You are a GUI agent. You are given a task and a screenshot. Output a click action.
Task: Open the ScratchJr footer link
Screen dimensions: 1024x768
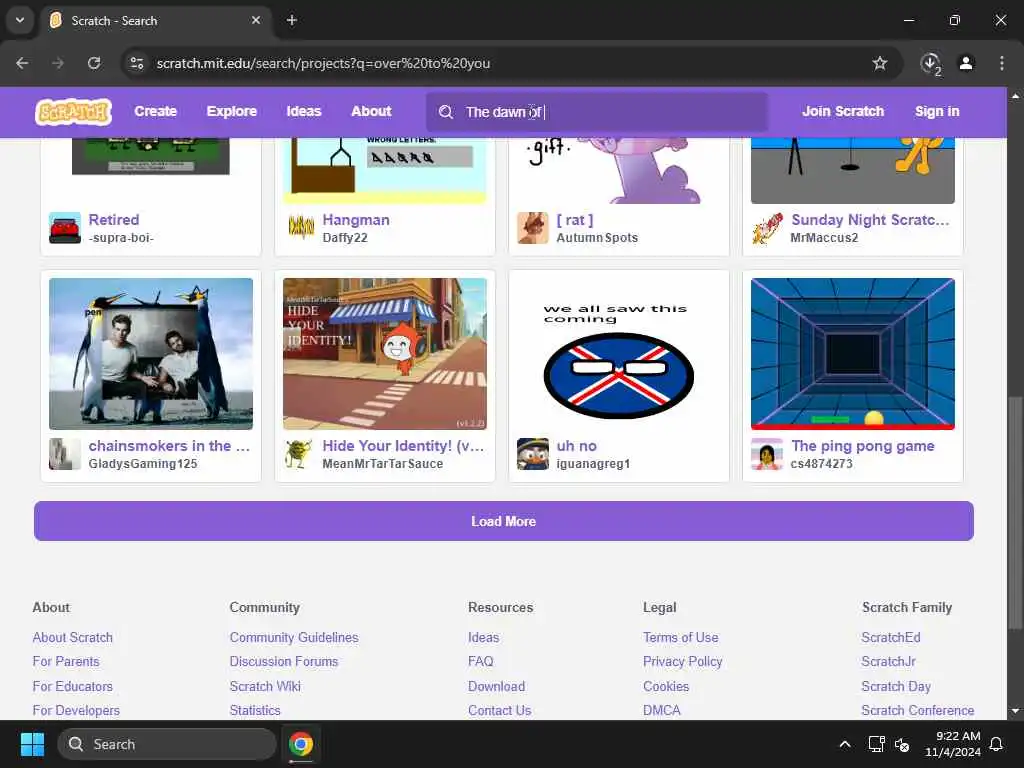point(888,662)
